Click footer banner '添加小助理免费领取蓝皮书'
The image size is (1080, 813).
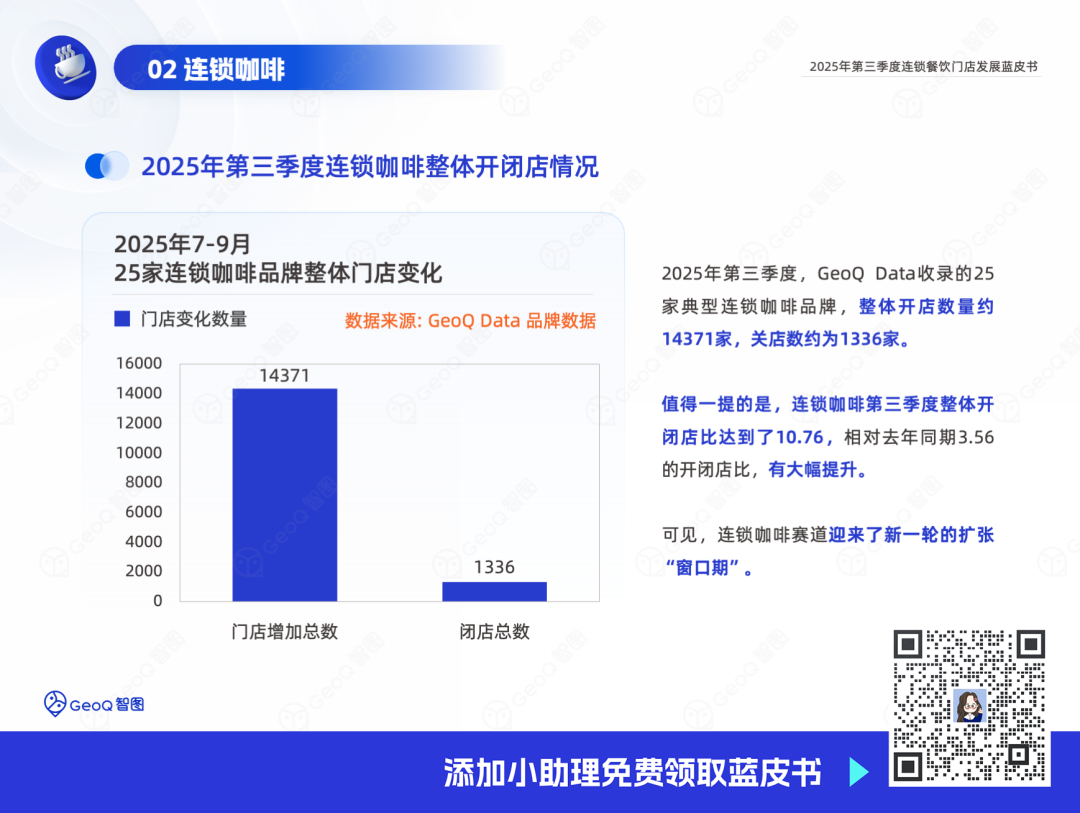pyautogui.click(x=632, y=772)
